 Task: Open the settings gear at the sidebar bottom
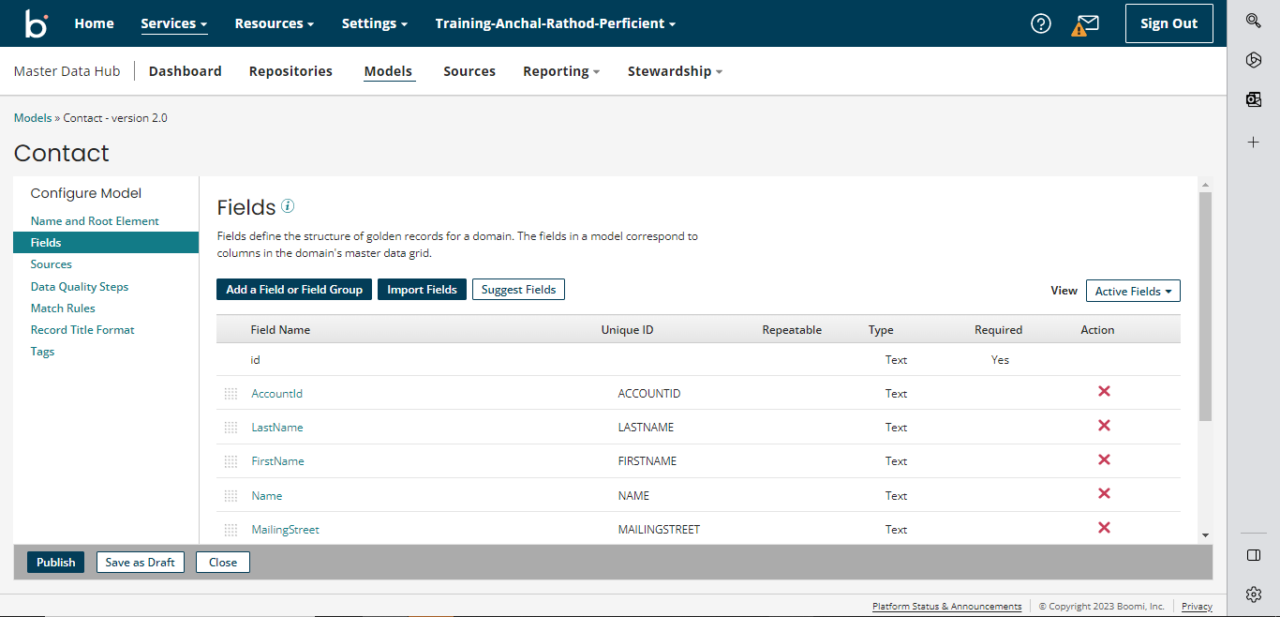click(x=1253, y=594)
